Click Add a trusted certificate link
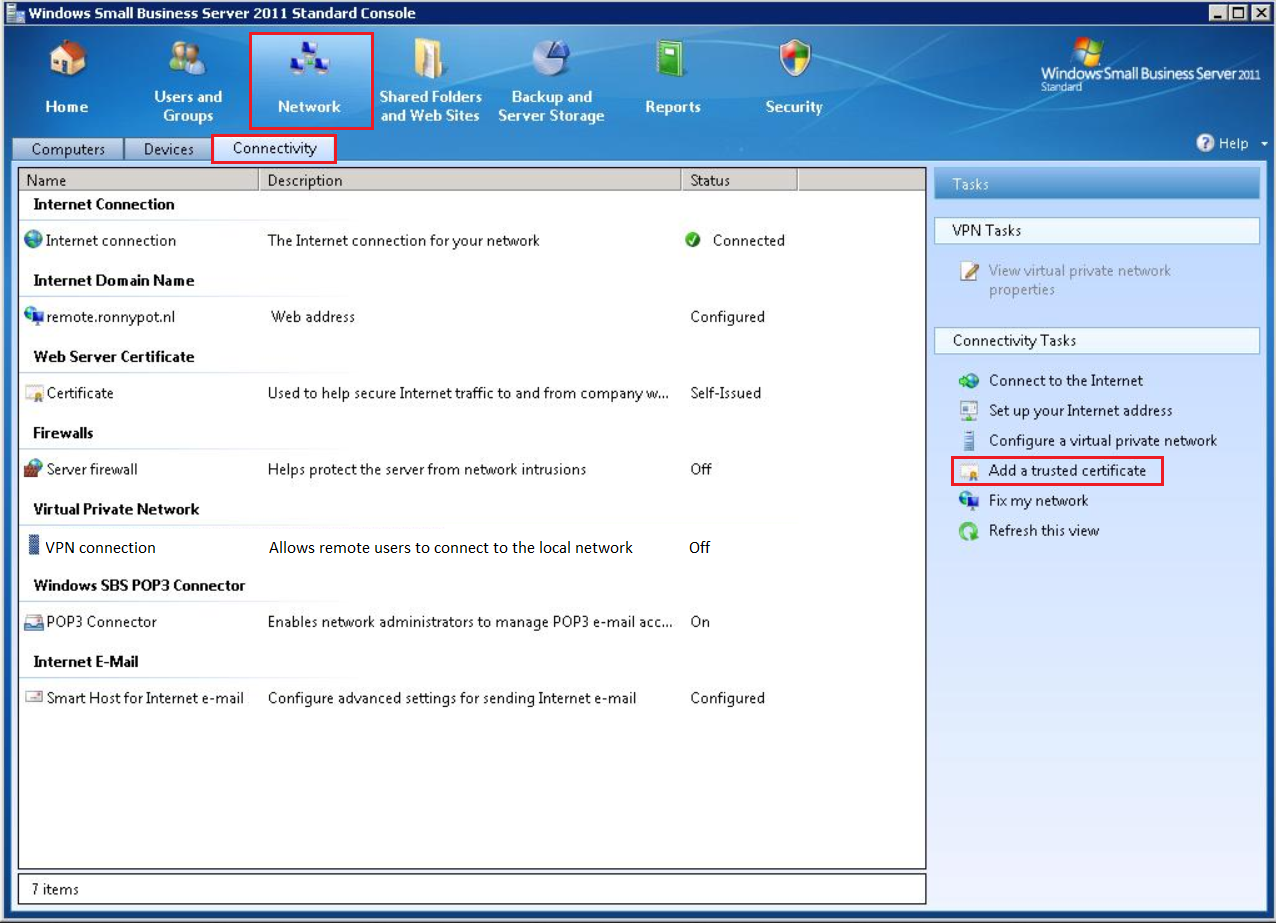This screenshot has height=923, width=1276. (x=1067, y=470)
